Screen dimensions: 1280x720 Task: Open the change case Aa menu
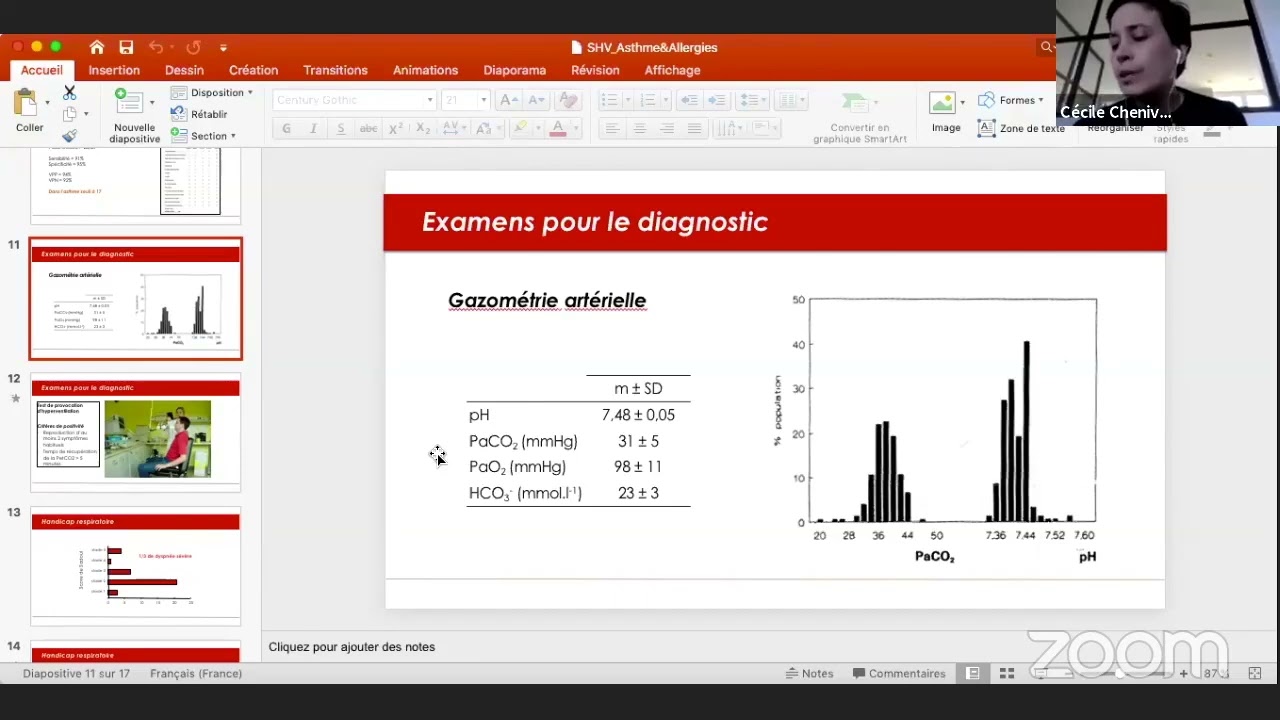486,128
